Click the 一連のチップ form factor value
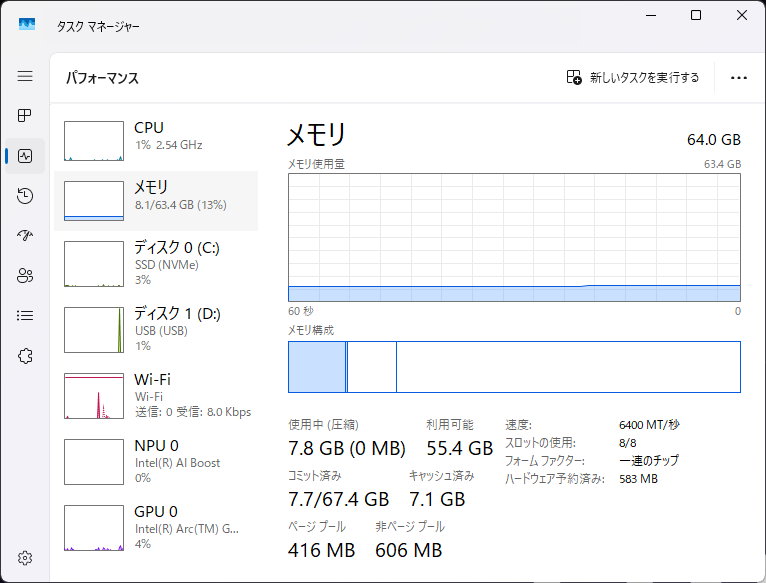766x583 pixels. click(x=649, y=460)
